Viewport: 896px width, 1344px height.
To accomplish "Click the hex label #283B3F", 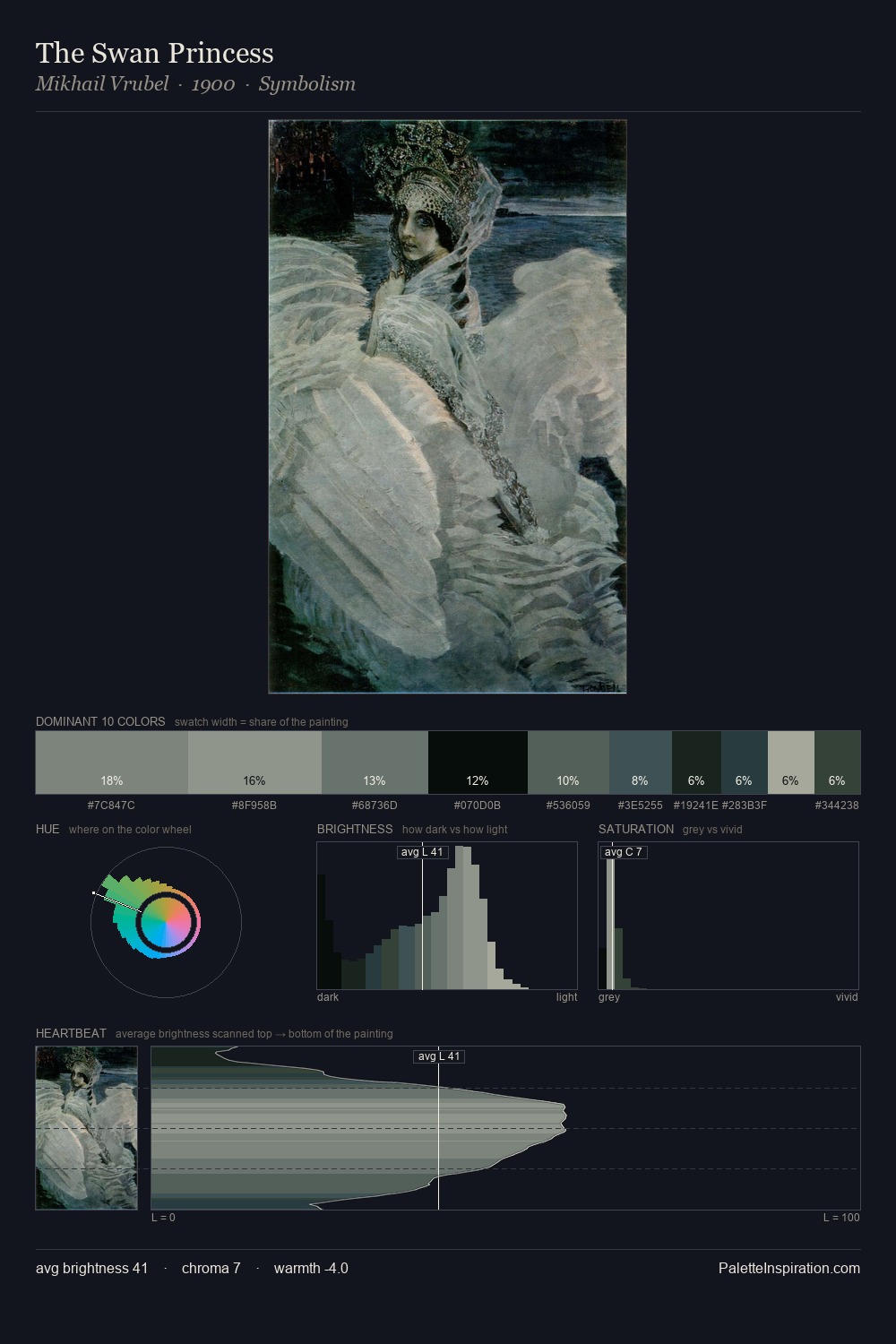I will tap(744, 806).
